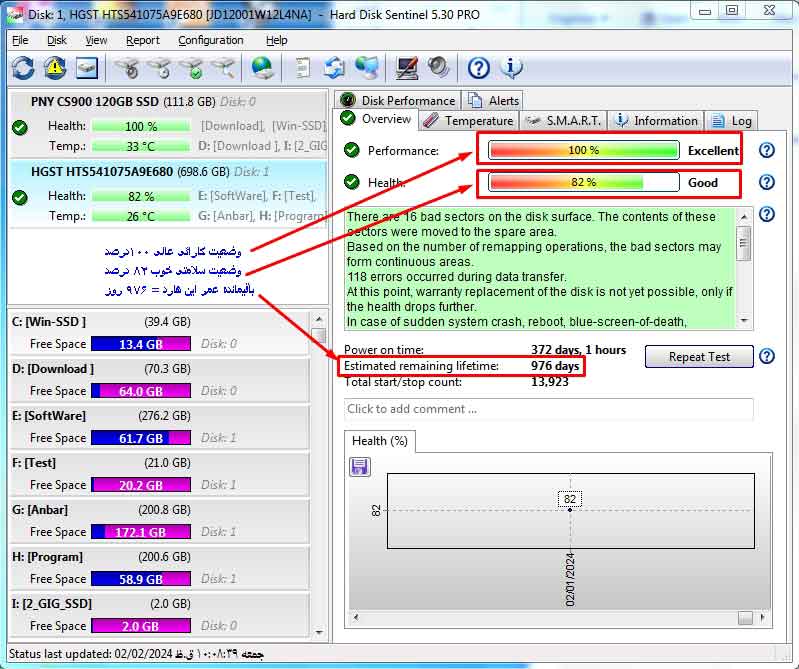This screenshot has width=799, height=669.
Task: Click the network computers toolbar icon
Action: click(367, 68)
